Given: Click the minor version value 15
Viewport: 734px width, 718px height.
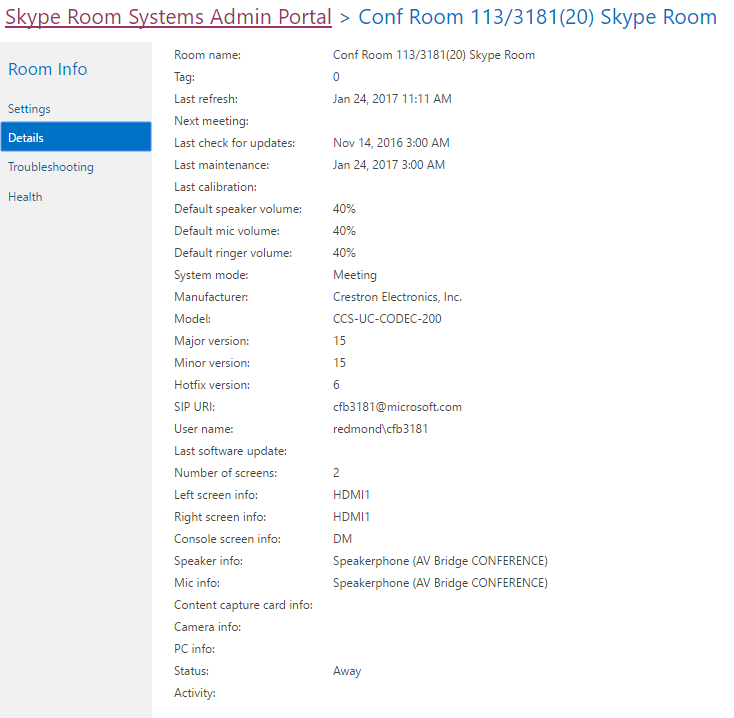Looking at the screenshot, I should pyautogui.click(x=339, y=363).
